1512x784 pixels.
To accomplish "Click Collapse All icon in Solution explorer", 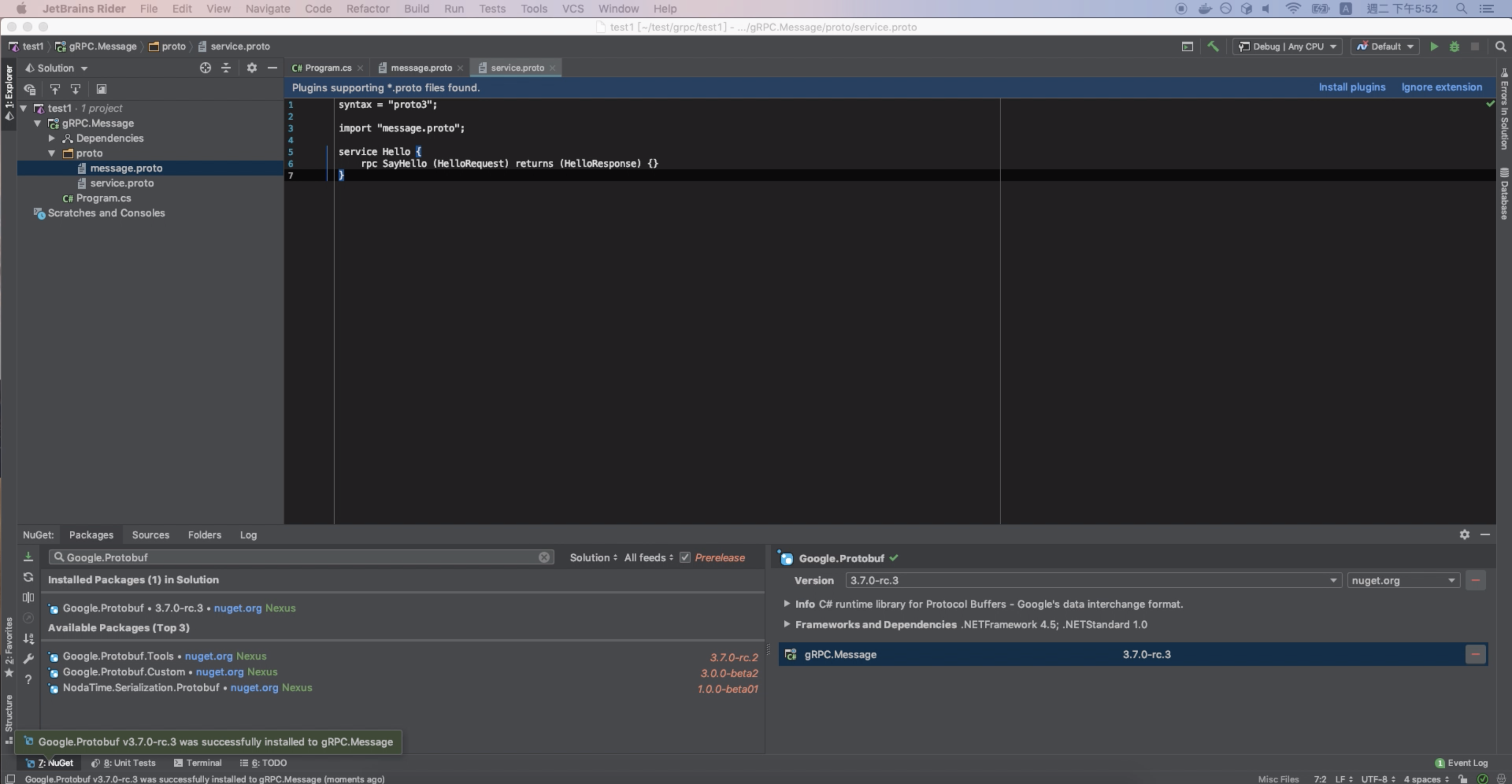I will tap(226, 68).
